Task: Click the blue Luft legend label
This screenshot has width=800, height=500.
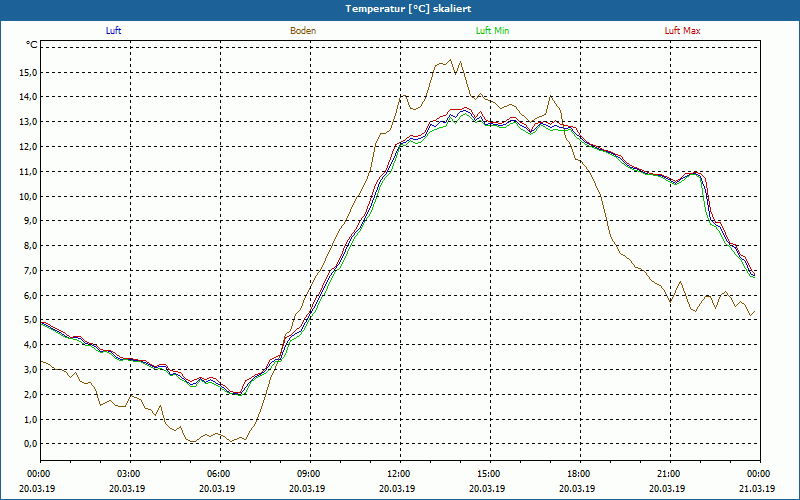Action: pyautogui.click(x=113, y=31)
